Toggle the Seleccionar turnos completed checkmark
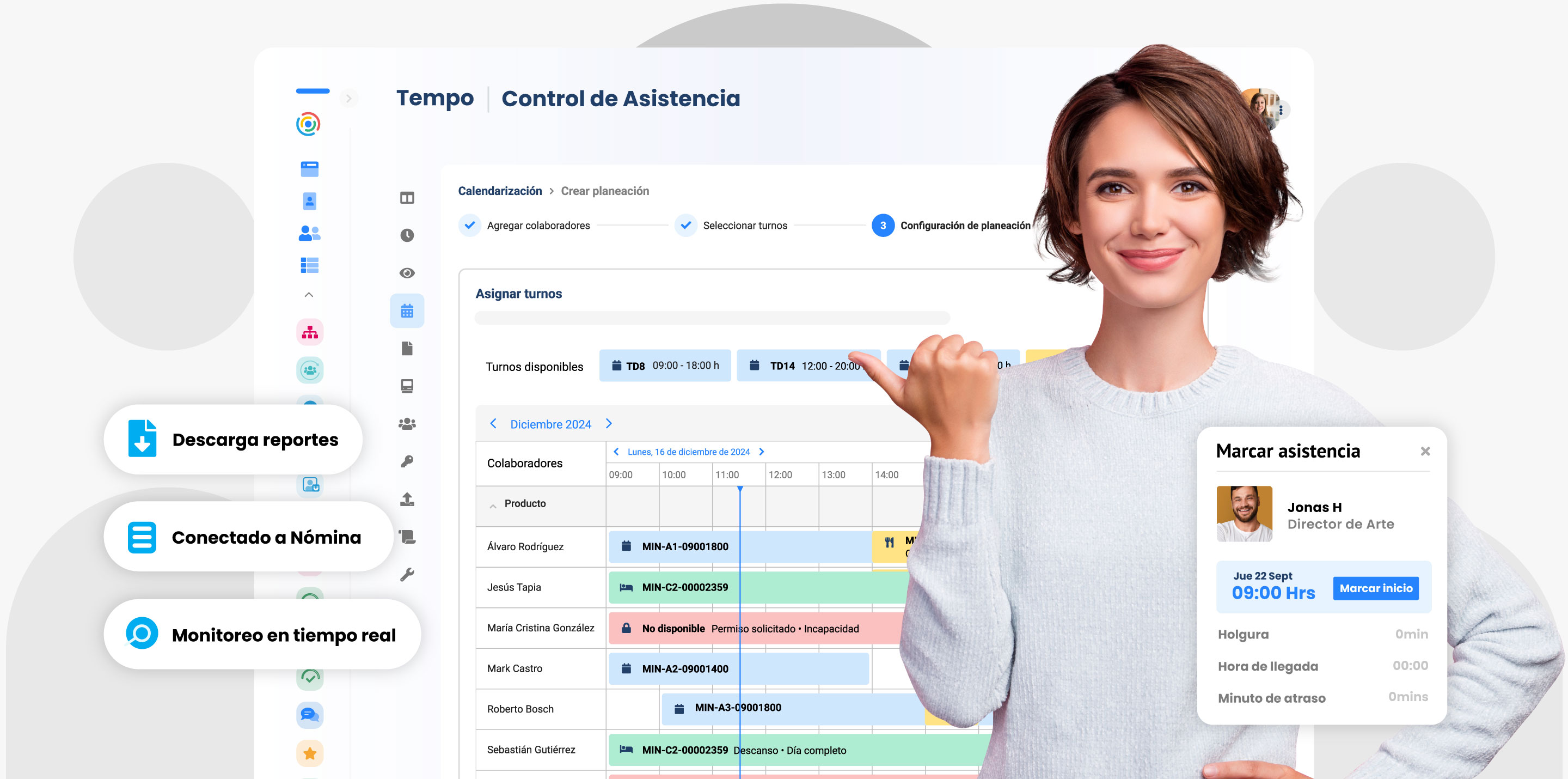Viewport: 1568px width, 779px height. pyautogui.click(x=686, y=225)
